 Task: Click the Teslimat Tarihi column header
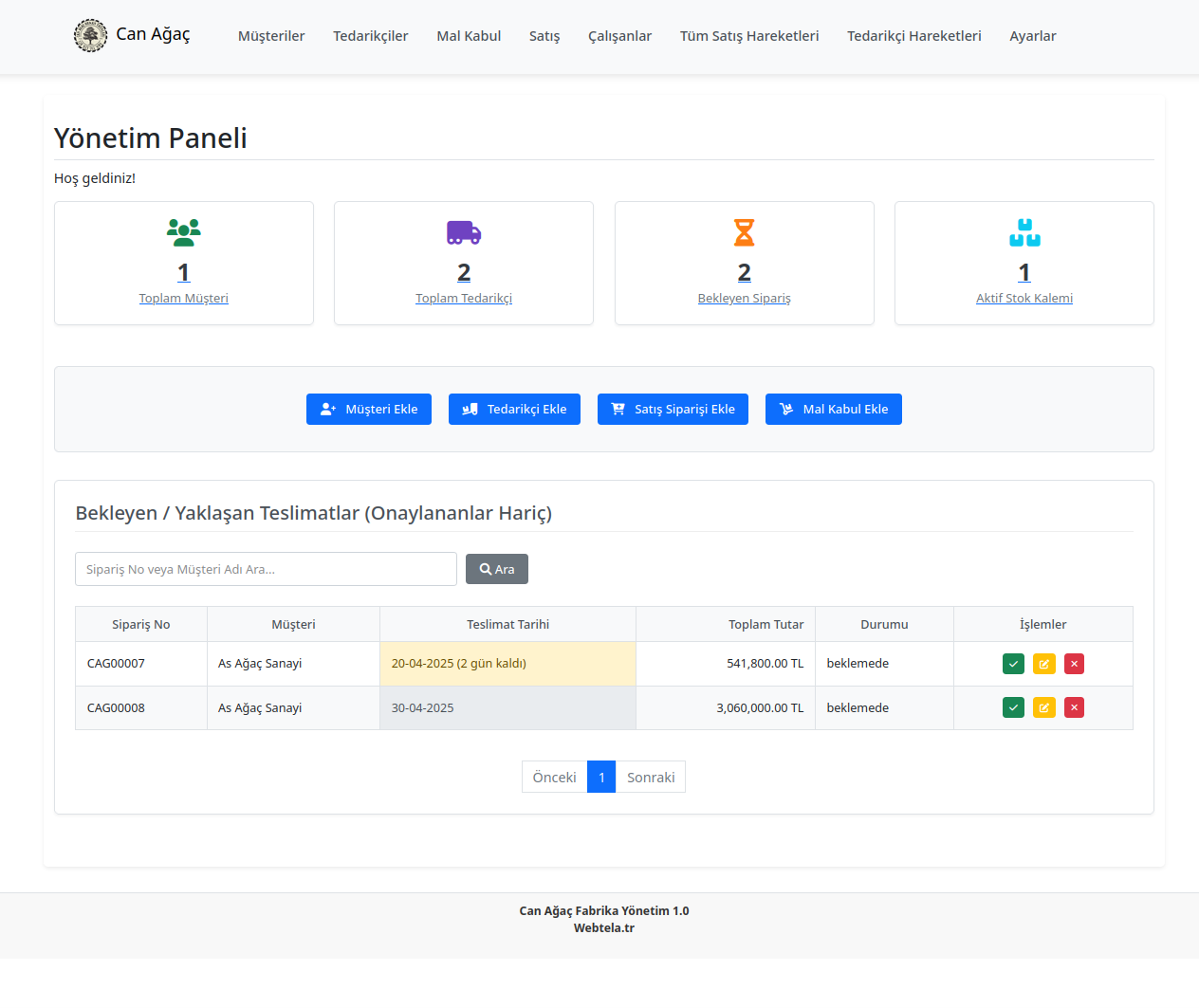[507, 624]
